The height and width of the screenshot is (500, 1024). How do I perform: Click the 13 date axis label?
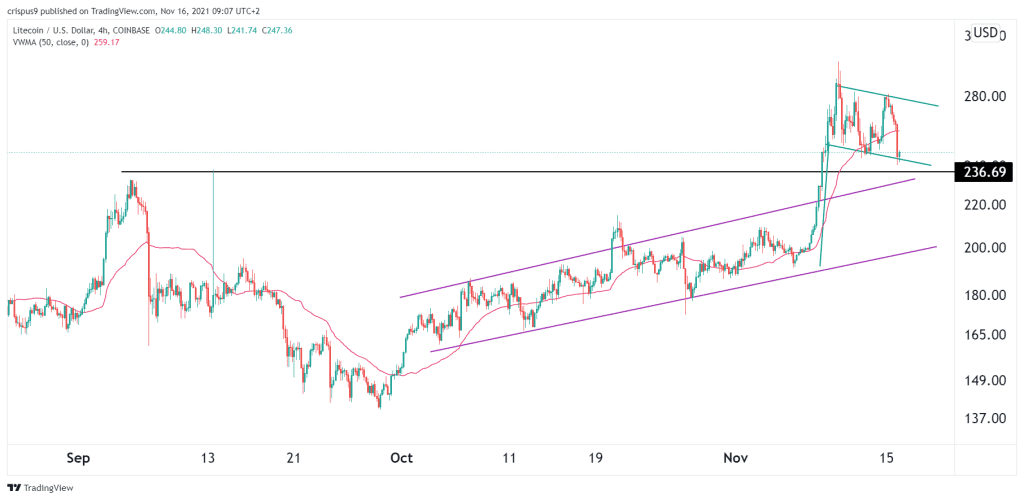[208, 458]
